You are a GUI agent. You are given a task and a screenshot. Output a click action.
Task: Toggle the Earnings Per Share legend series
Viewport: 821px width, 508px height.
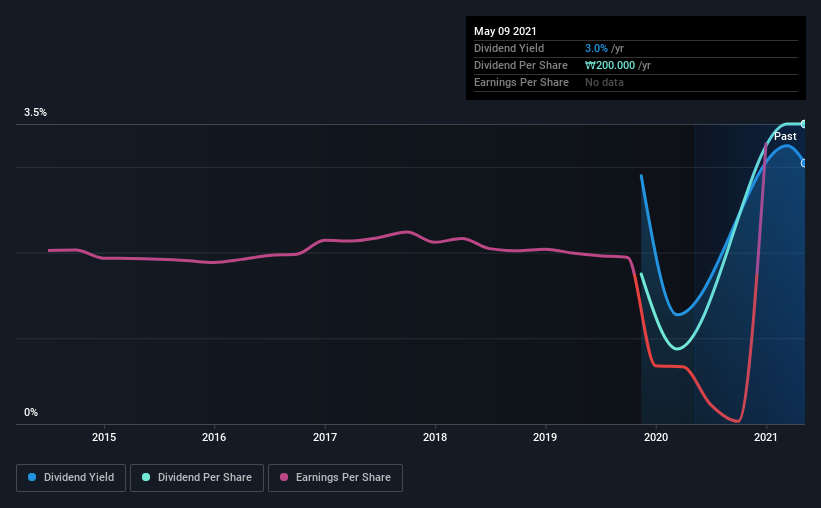click(335, 478)
